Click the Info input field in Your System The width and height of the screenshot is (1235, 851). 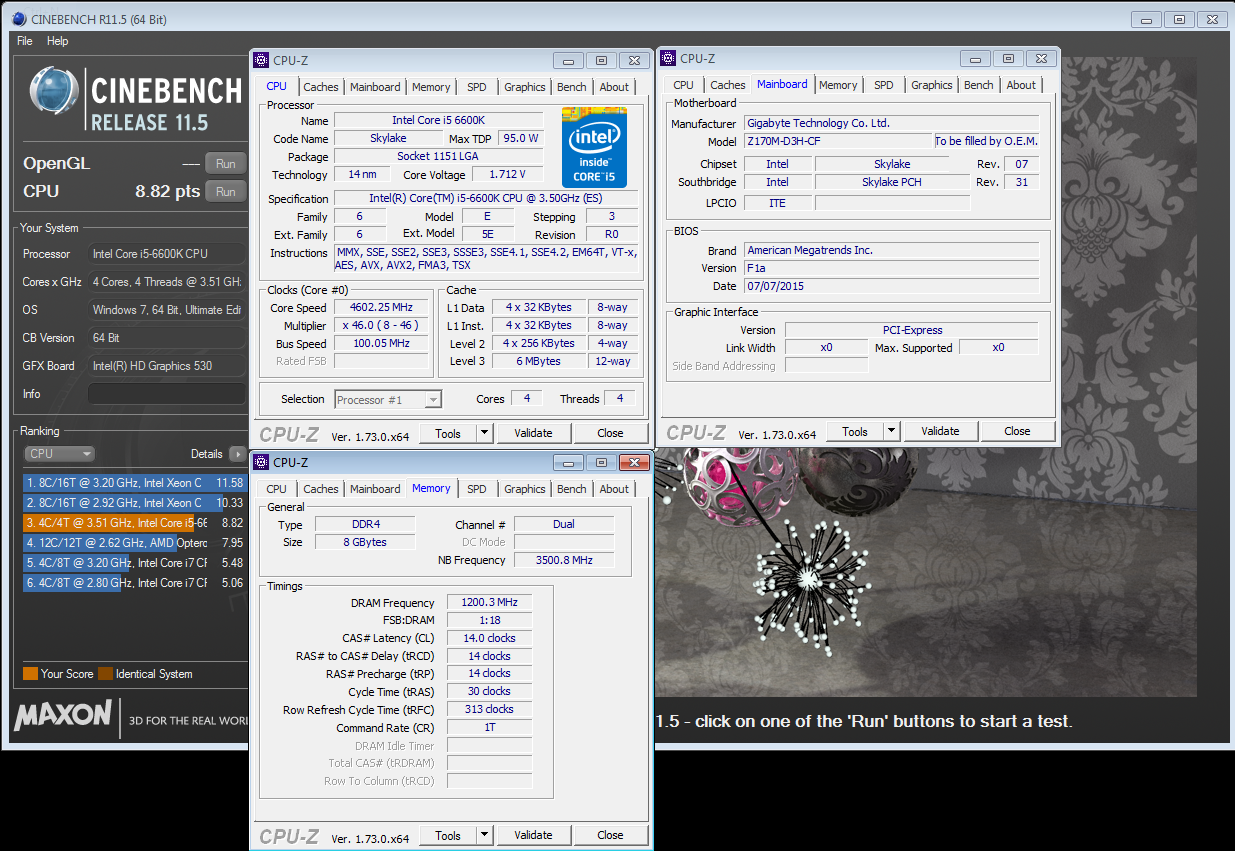point(166,394)
